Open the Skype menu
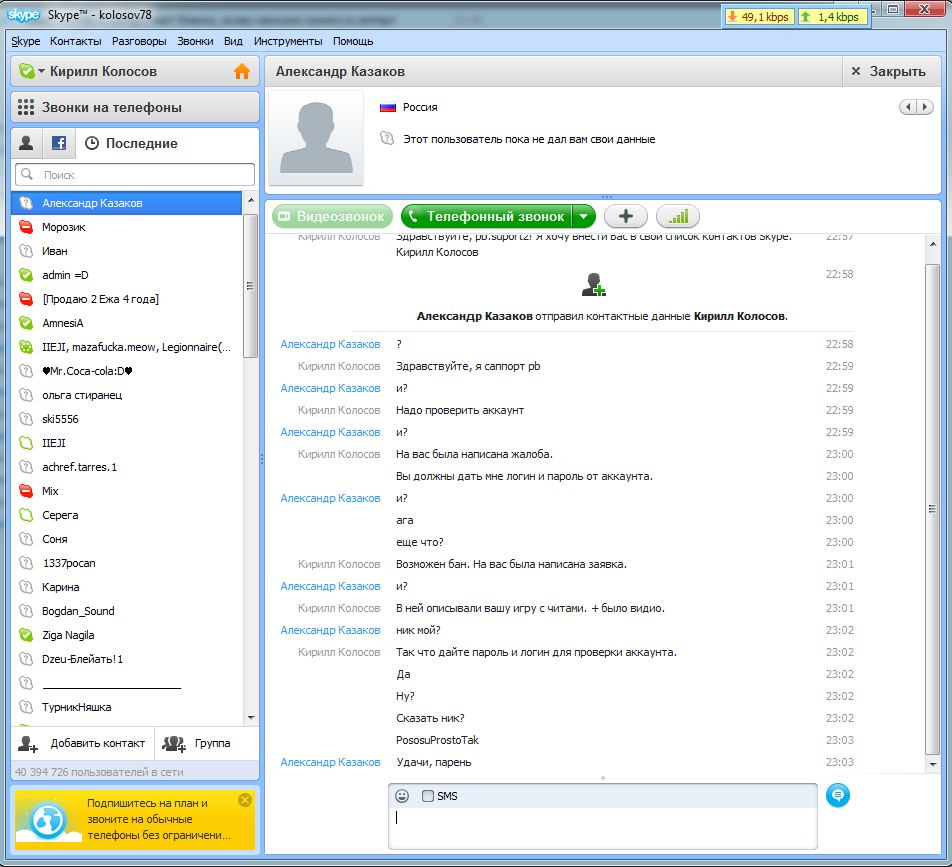Viewport: 952px width, 867px height. pyautogui.click(x=26, y=41)
